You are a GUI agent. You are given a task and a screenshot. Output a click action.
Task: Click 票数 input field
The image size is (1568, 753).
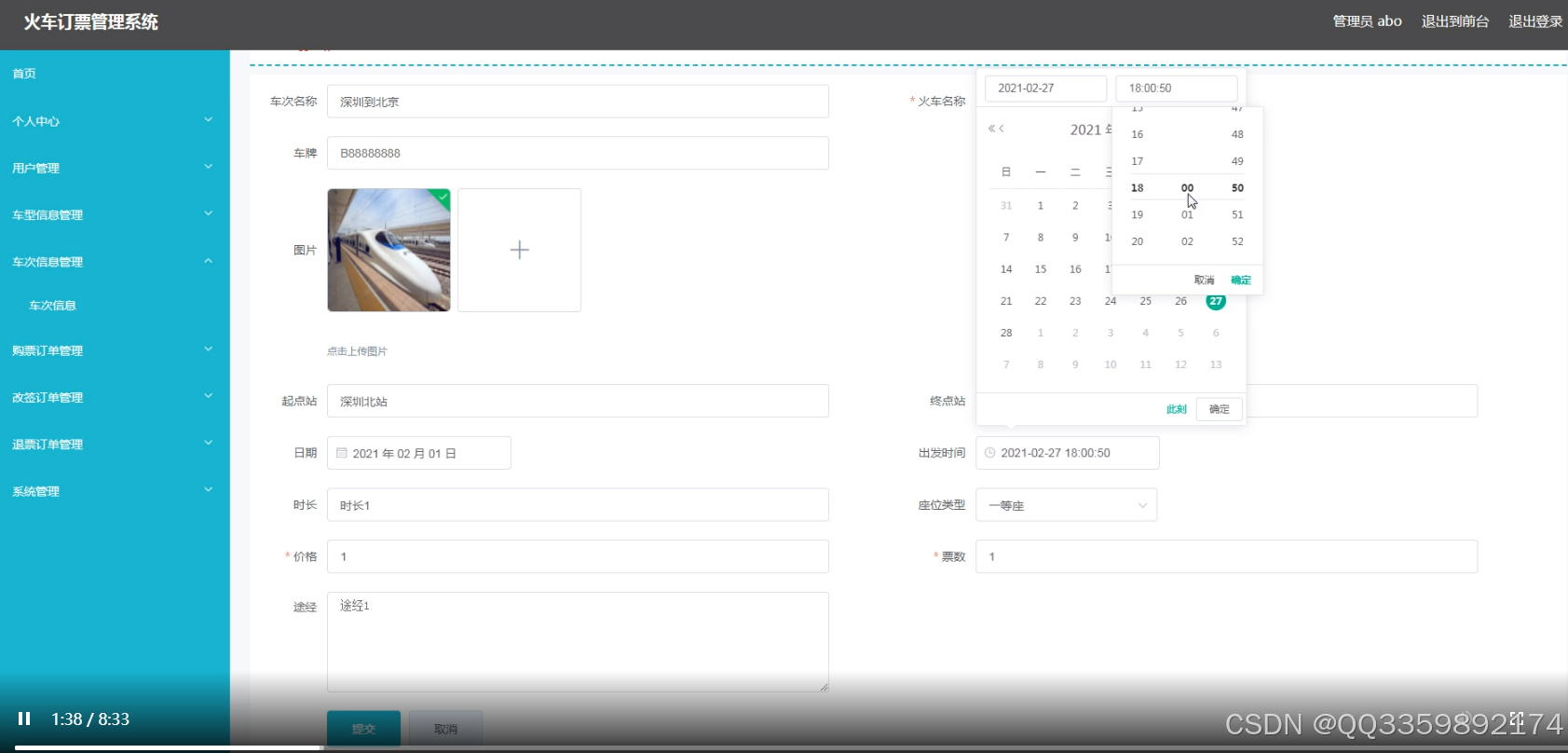click(1226, 556)
